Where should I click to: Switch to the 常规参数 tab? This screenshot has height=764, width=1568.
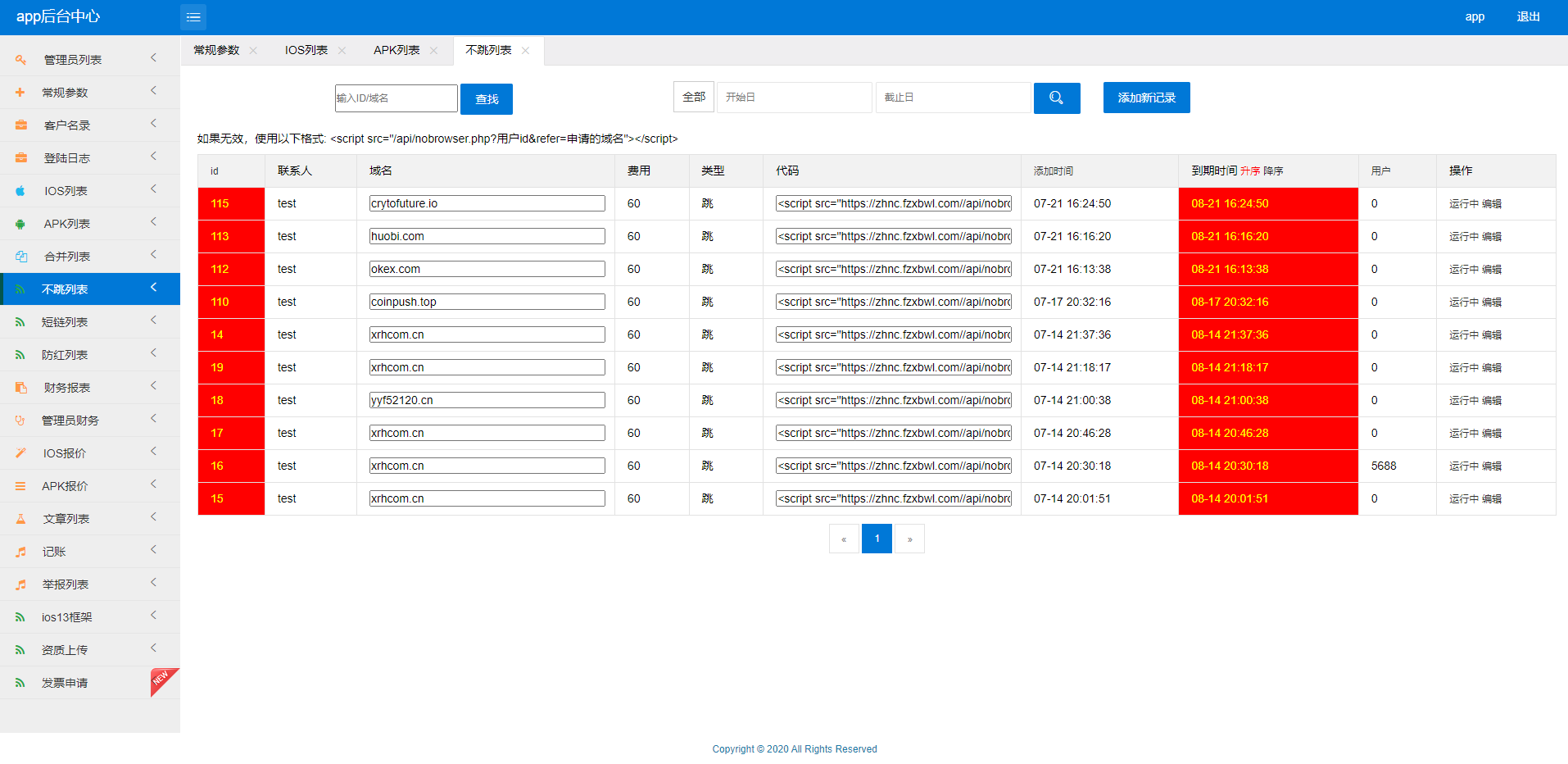pyautogui.click(x=216, y=51)
